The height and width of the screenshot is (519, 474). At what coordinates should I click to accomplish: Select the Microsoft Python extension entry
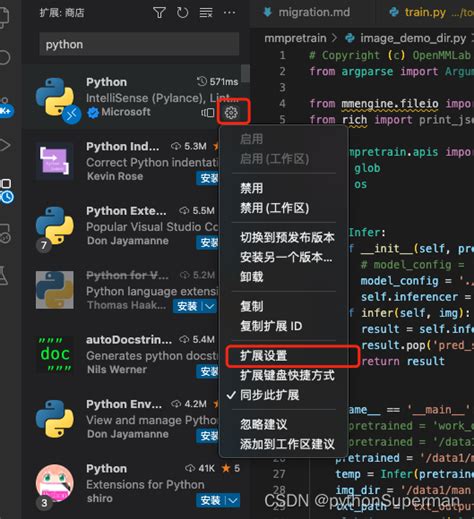136,97
